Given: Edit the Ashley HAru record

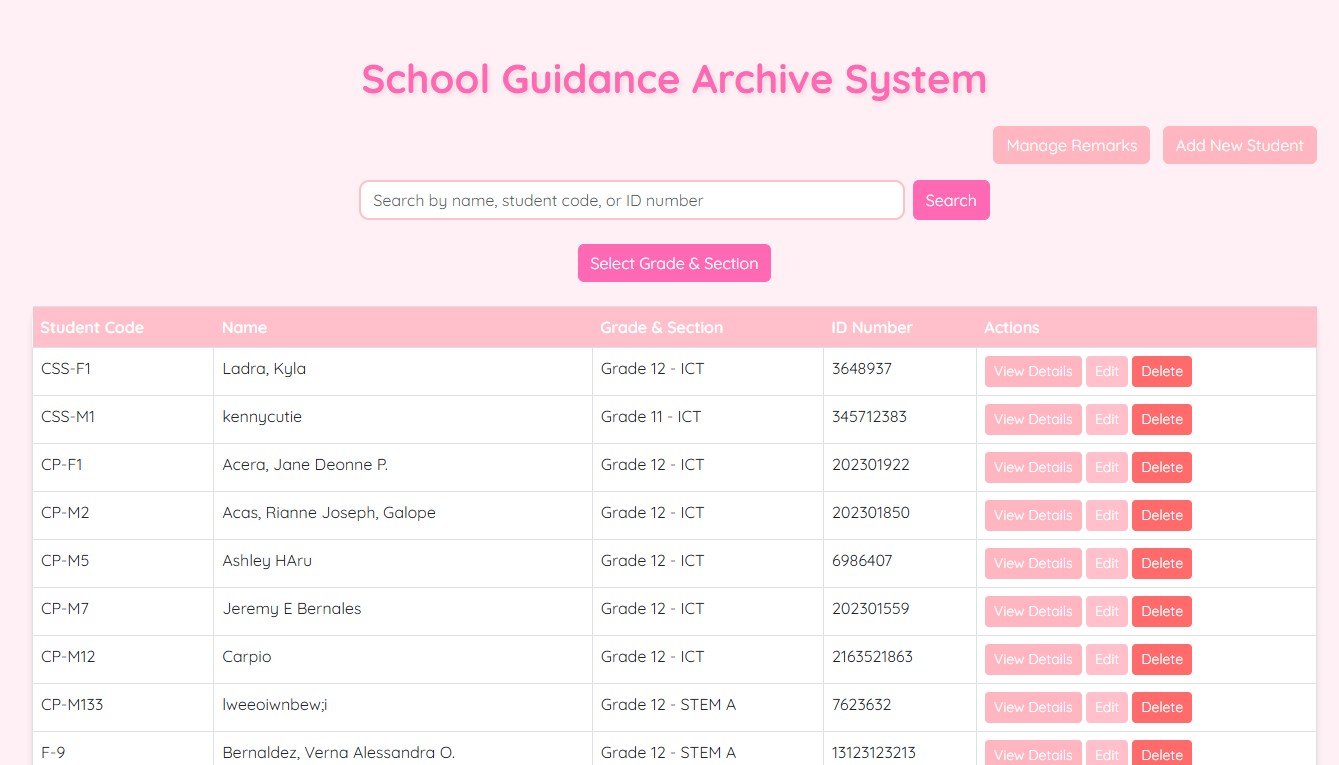Looking at the screenshot, I should tap(1107, 563).
